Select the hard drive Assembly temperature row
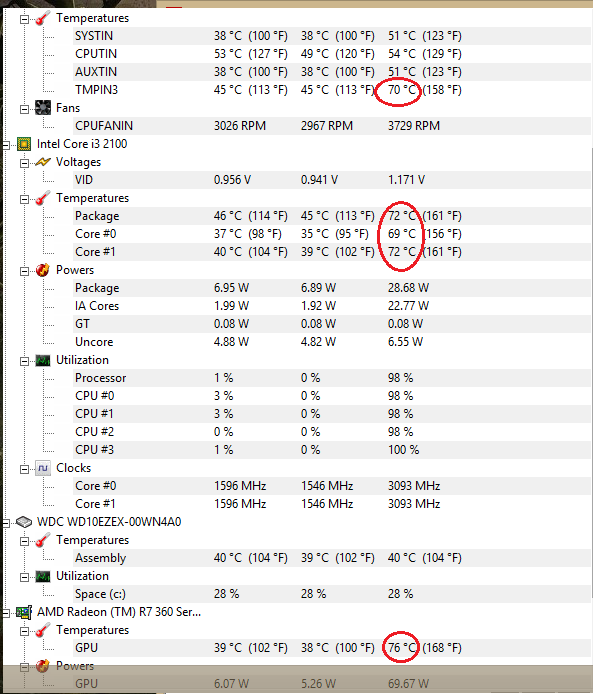Image resolution: width=593 pixels, height=694 pixels. point(332,558)
